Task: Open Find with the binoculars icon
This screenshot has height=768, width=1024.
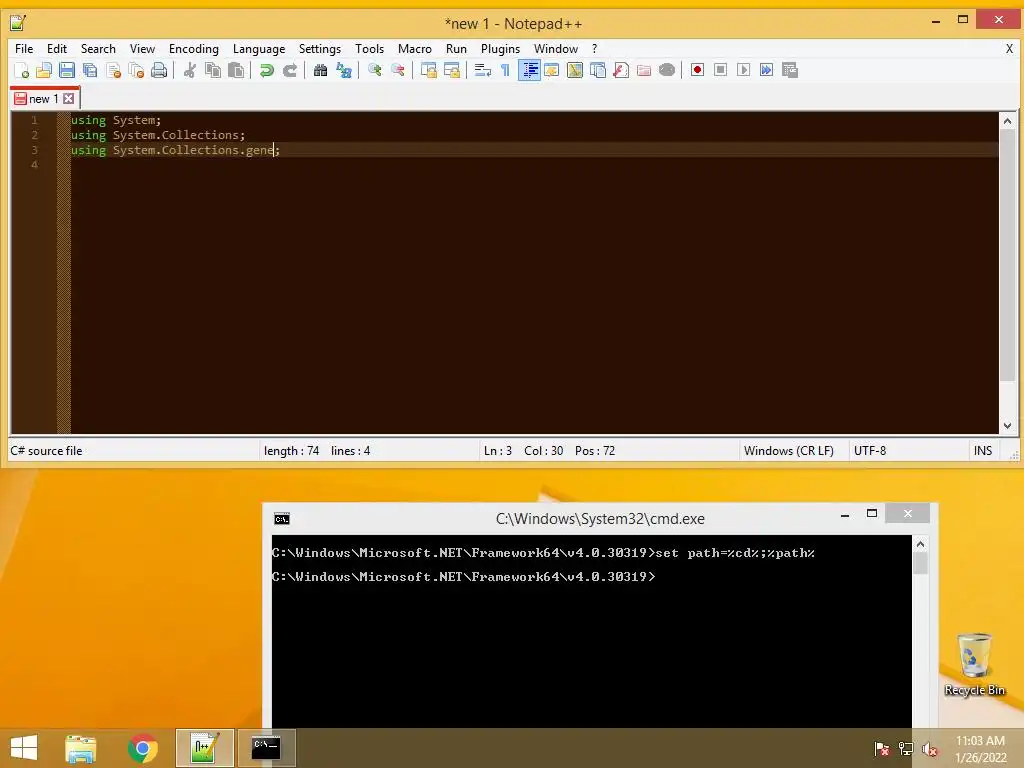Action: pyautogui.click(x=320, y=71)
